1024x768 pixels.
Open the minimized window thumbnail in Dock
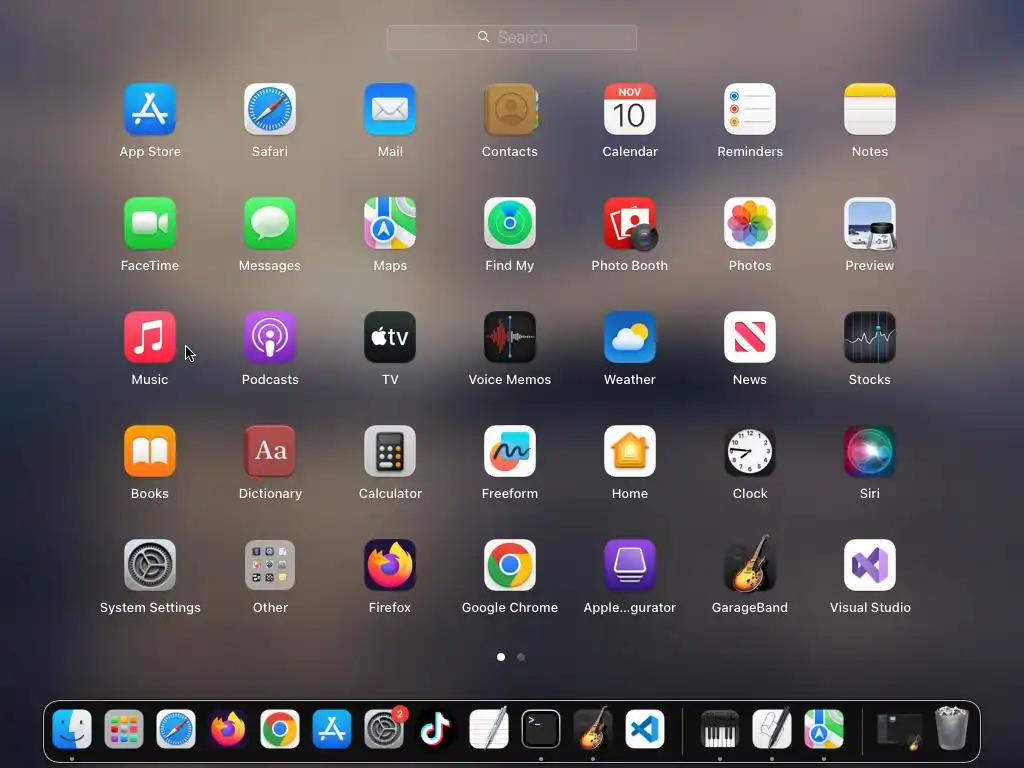click(899, 730)
